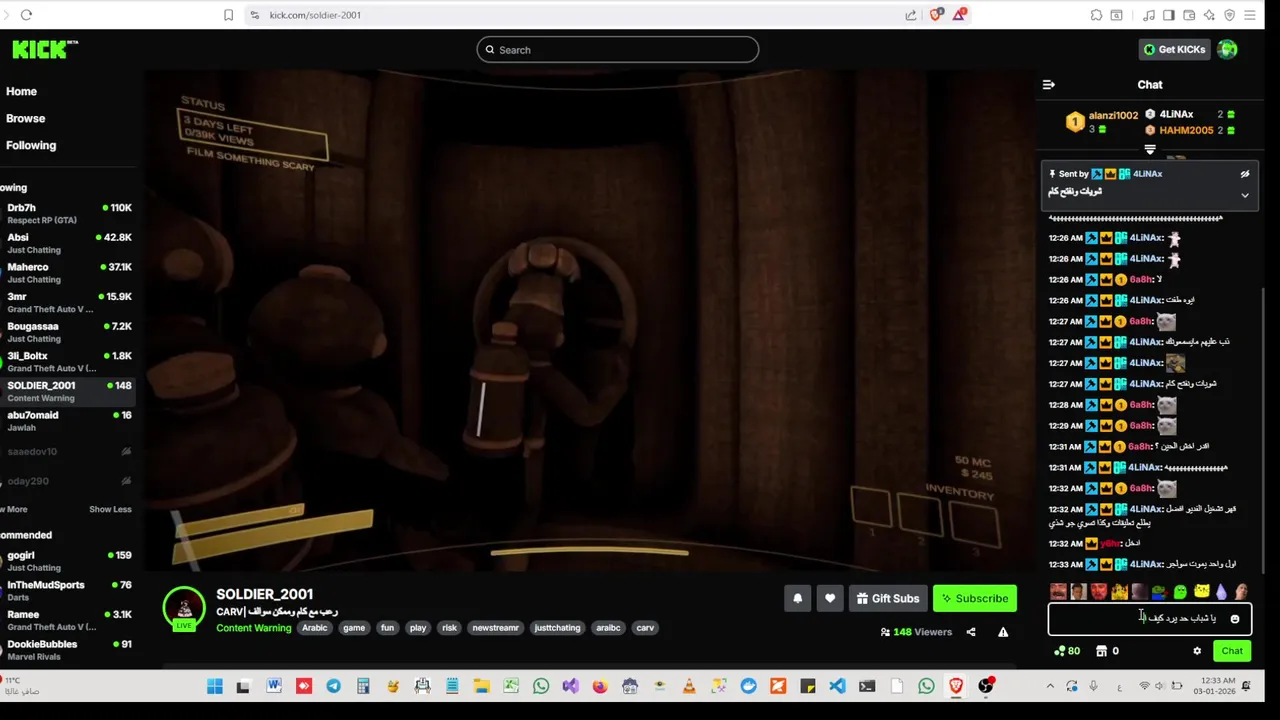This screenshot has width=1280, height=720.
Task: Click the Gift Subs button
Action: tap(888, 598)
